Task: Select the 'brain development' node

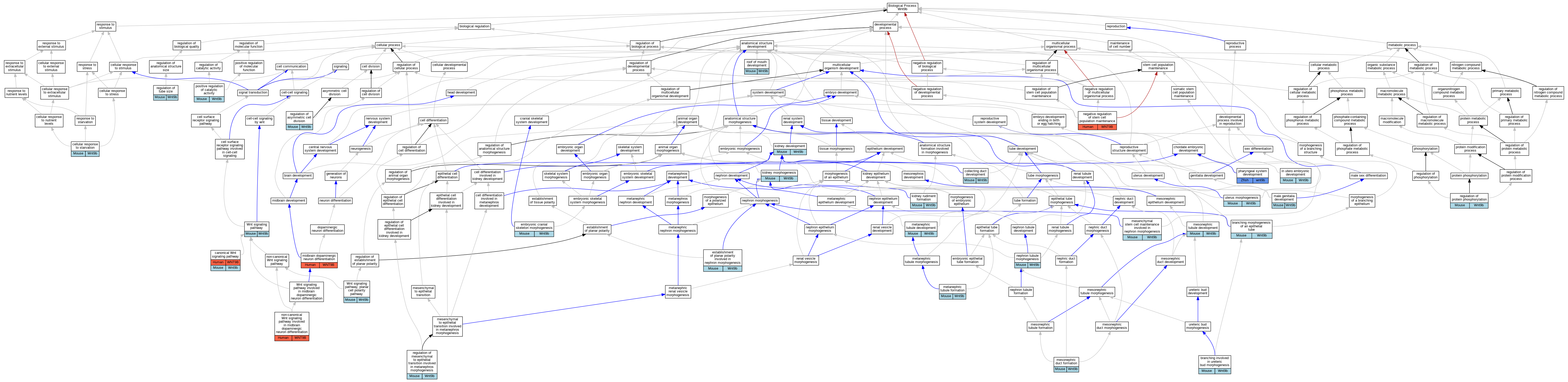Action: [298, 175]
